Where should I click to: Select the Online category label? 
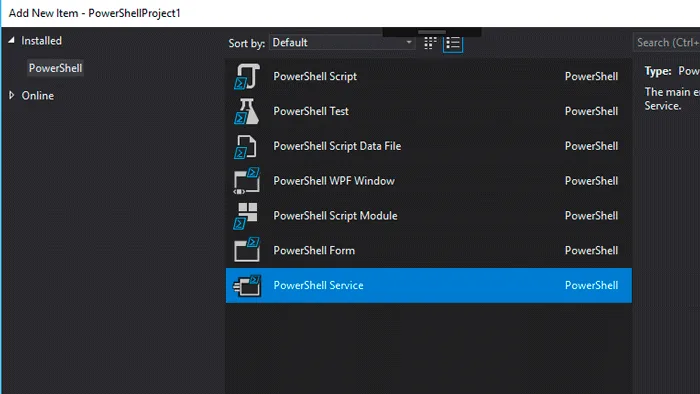tap(38, 95)
